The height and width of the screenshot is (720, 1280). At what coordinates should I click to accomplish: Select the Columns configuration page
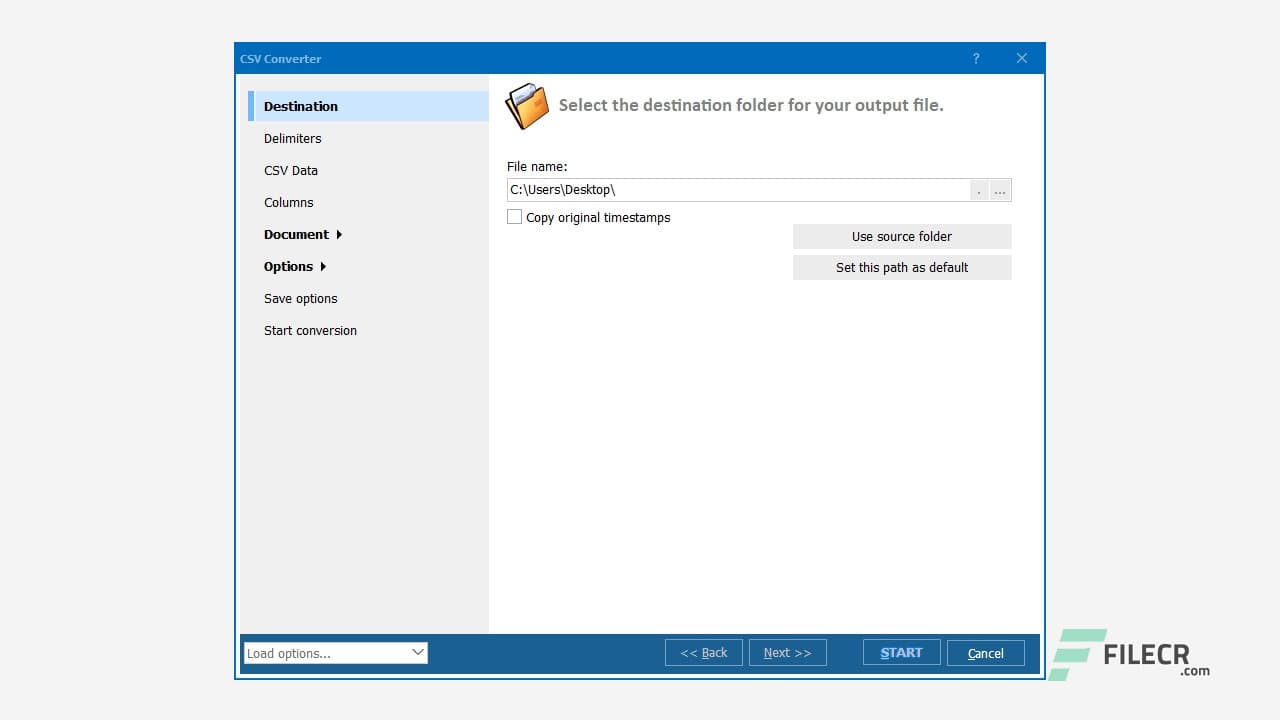[288, 202]
